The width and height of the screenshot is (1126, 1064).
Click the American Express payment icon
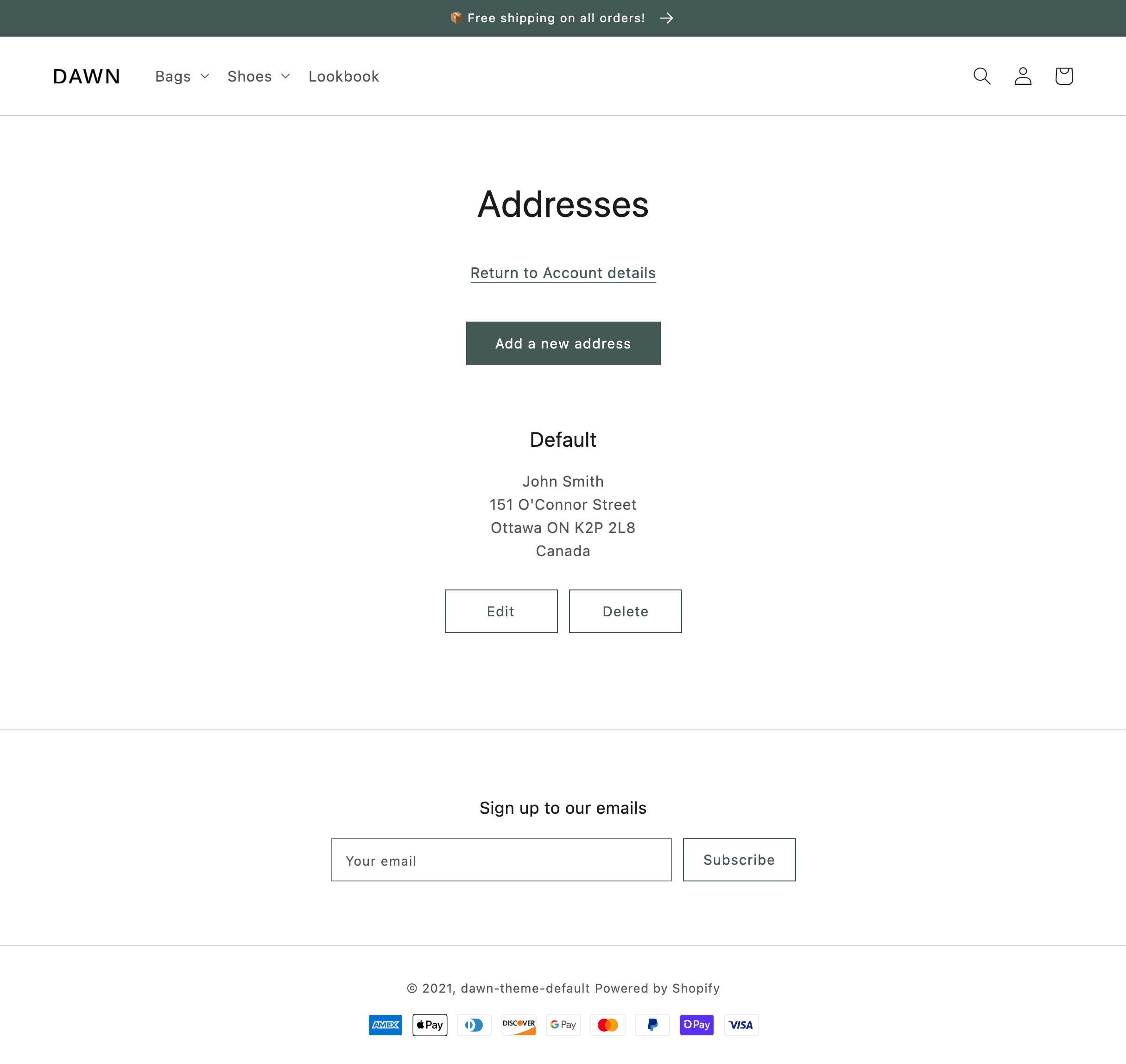(x=385, y=1025)
